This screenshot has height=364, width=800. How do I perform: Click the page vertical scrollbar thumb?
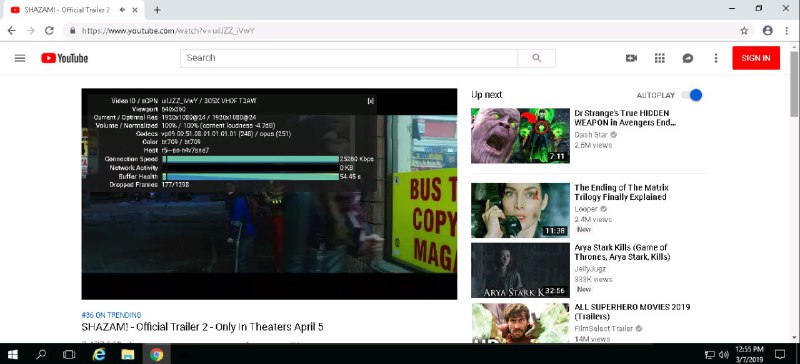pyautogui.click(x=795, y=84)
